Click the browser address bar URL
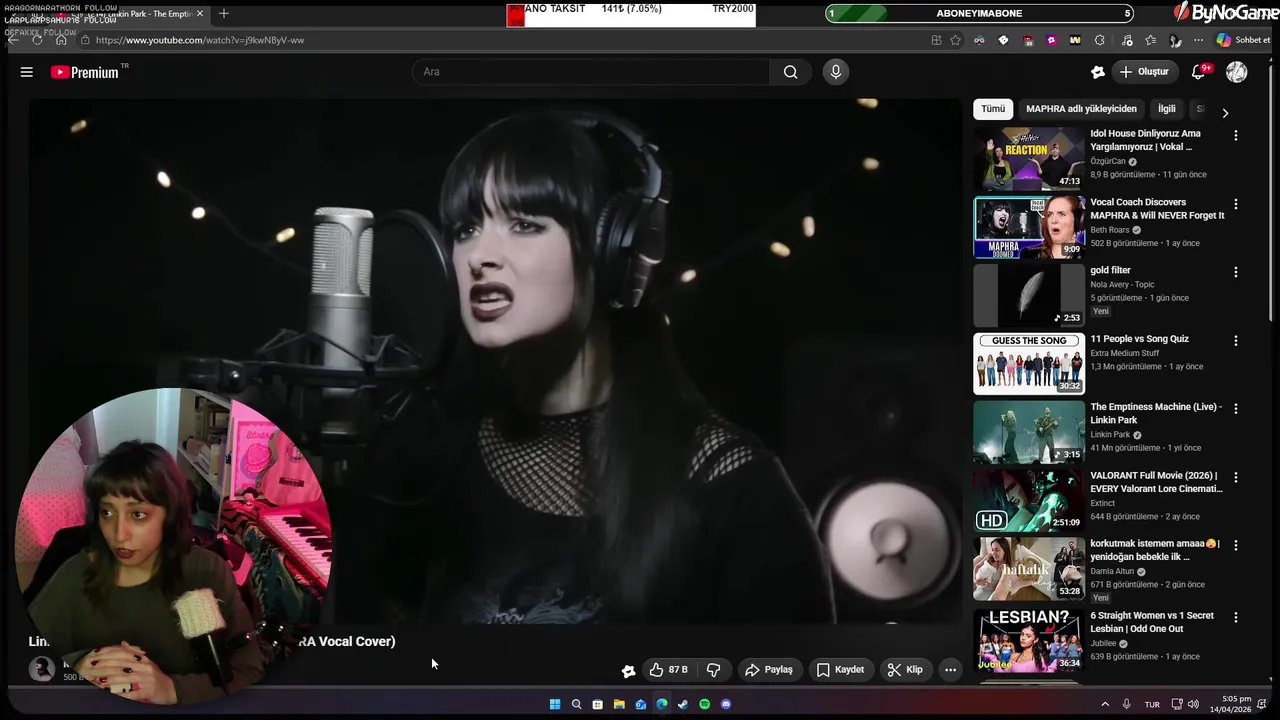The image size is (1280, 720). click(200, 40)
